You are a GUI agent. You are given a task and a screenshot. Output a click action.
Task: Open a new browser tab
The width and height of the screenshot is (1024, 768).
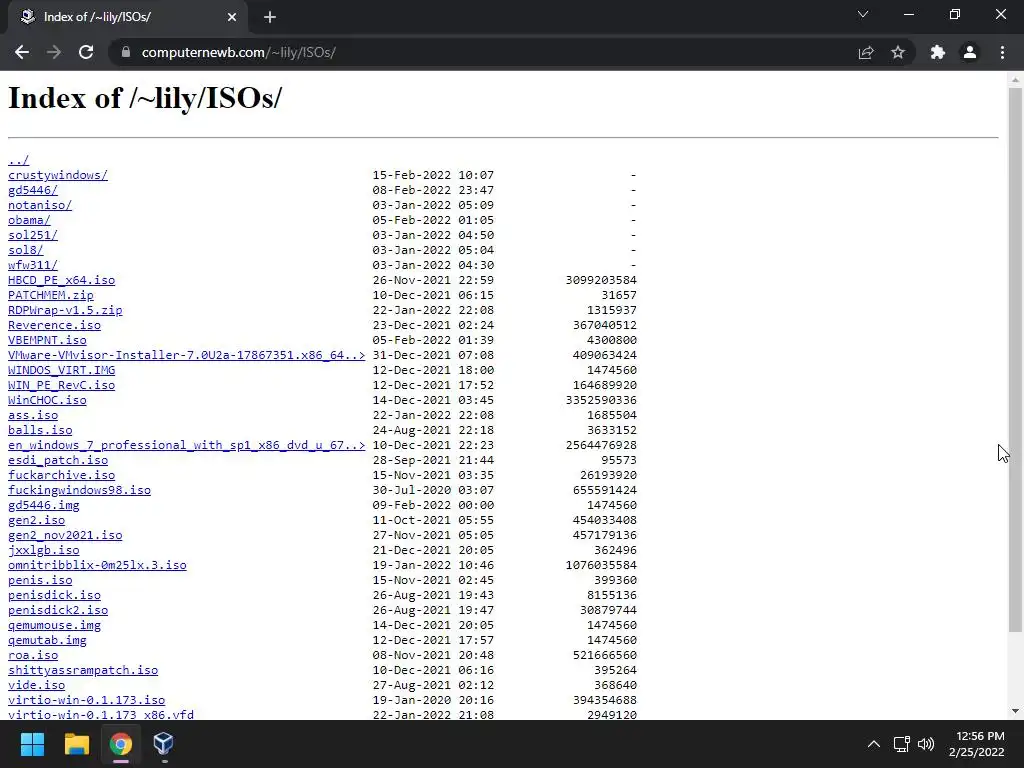click(270, 17)
